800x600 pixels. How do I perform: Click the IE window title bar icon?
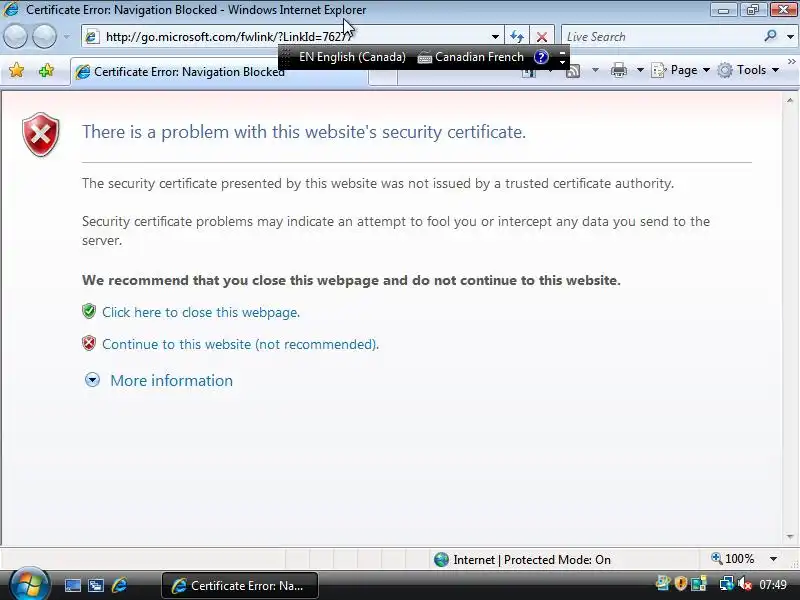click(x=11, y=9)
